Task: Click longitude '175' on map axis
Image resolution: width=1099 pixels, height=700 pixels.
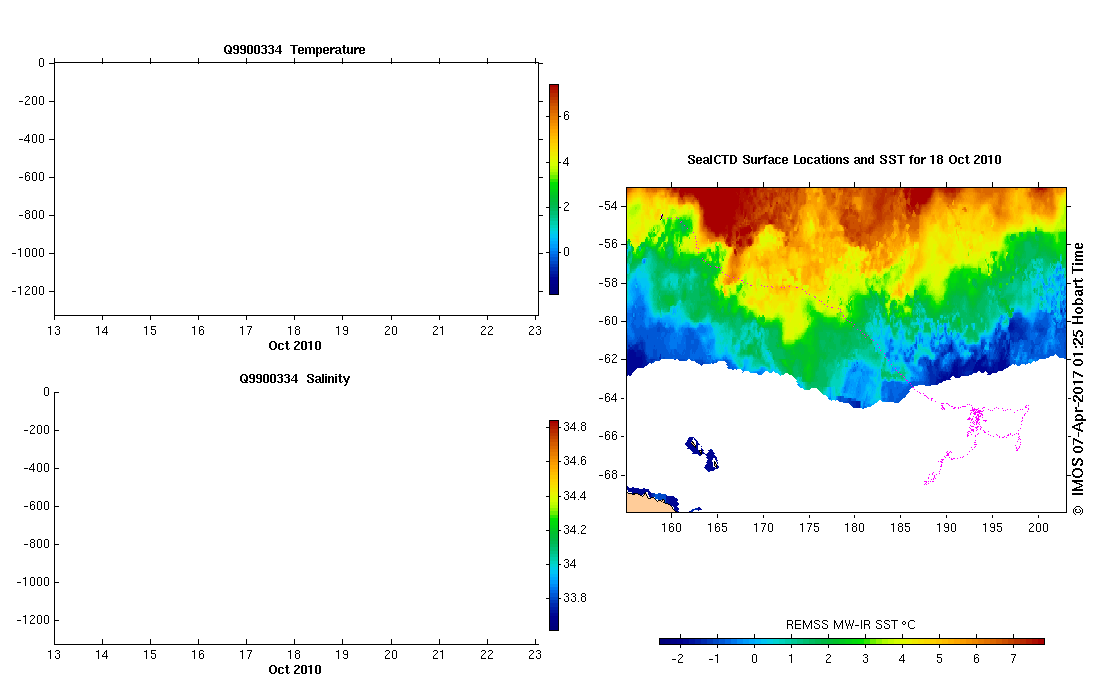Action: point(809,528)
